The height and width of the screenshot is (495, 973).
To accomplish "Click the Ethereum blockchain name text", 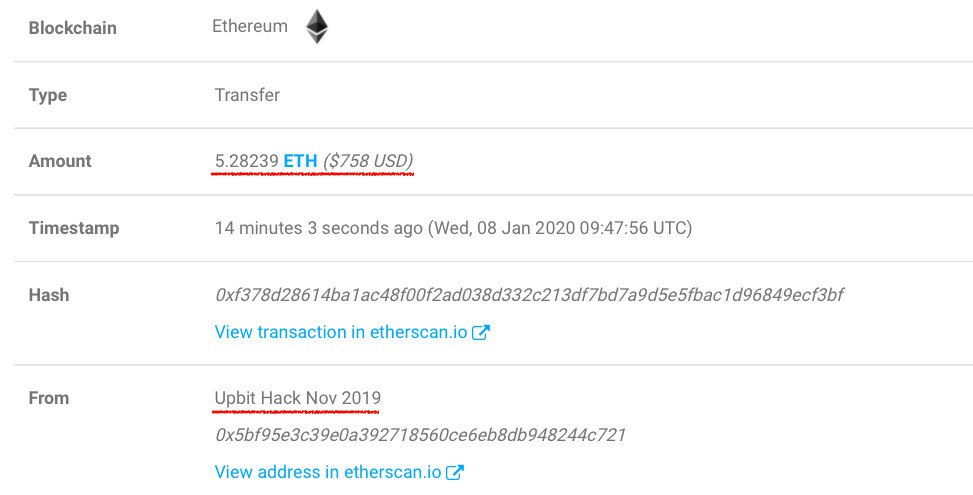I will [x=250, y=27].
